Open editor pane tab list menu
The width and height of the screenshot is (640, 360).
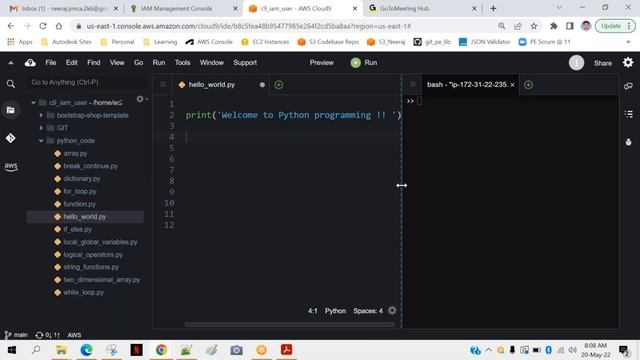tap(163, 84)
